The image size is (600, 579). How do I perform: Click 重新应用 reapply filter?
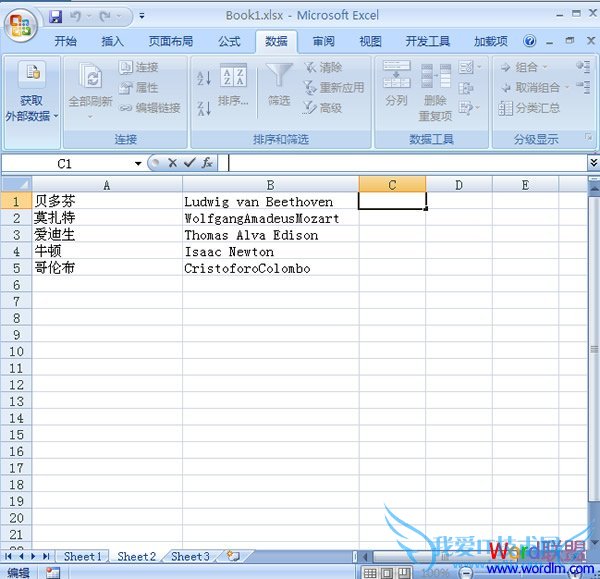click(334, 88)
